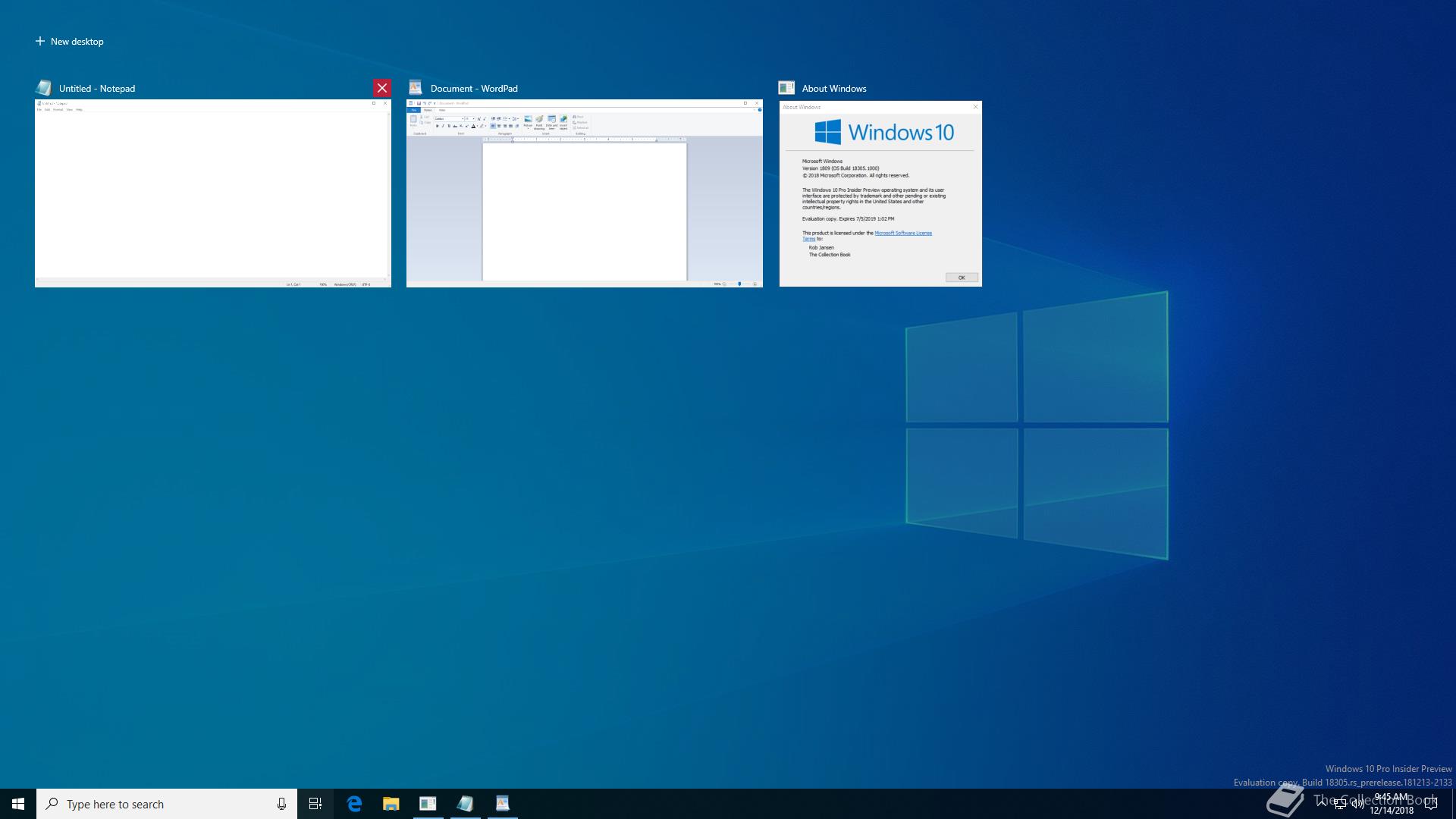Open the network status tray icon
This screenshot has width=1456, height=819.
1340,805
